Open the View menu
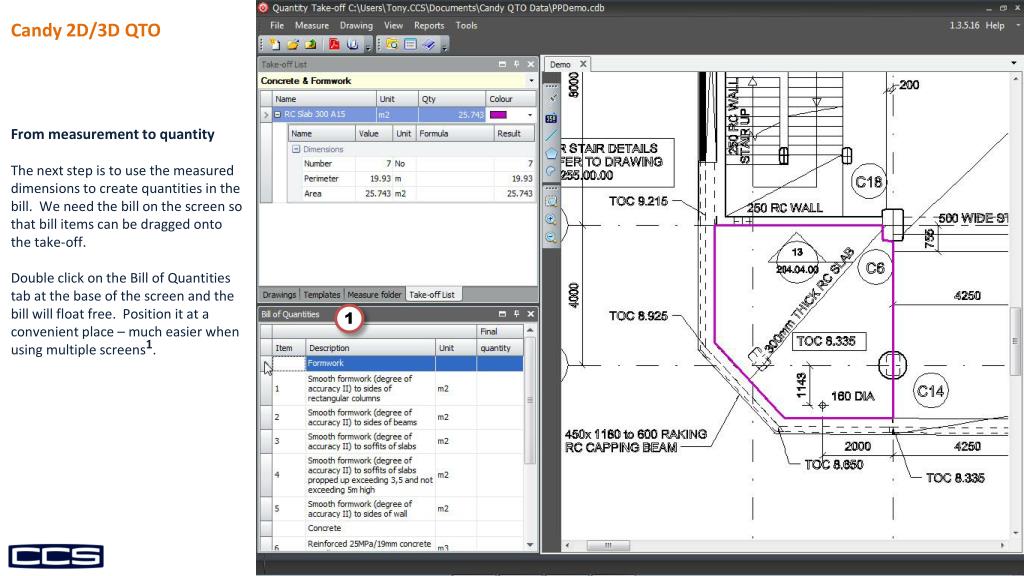This screenshot has height=576, width=1024. [393, 25]
